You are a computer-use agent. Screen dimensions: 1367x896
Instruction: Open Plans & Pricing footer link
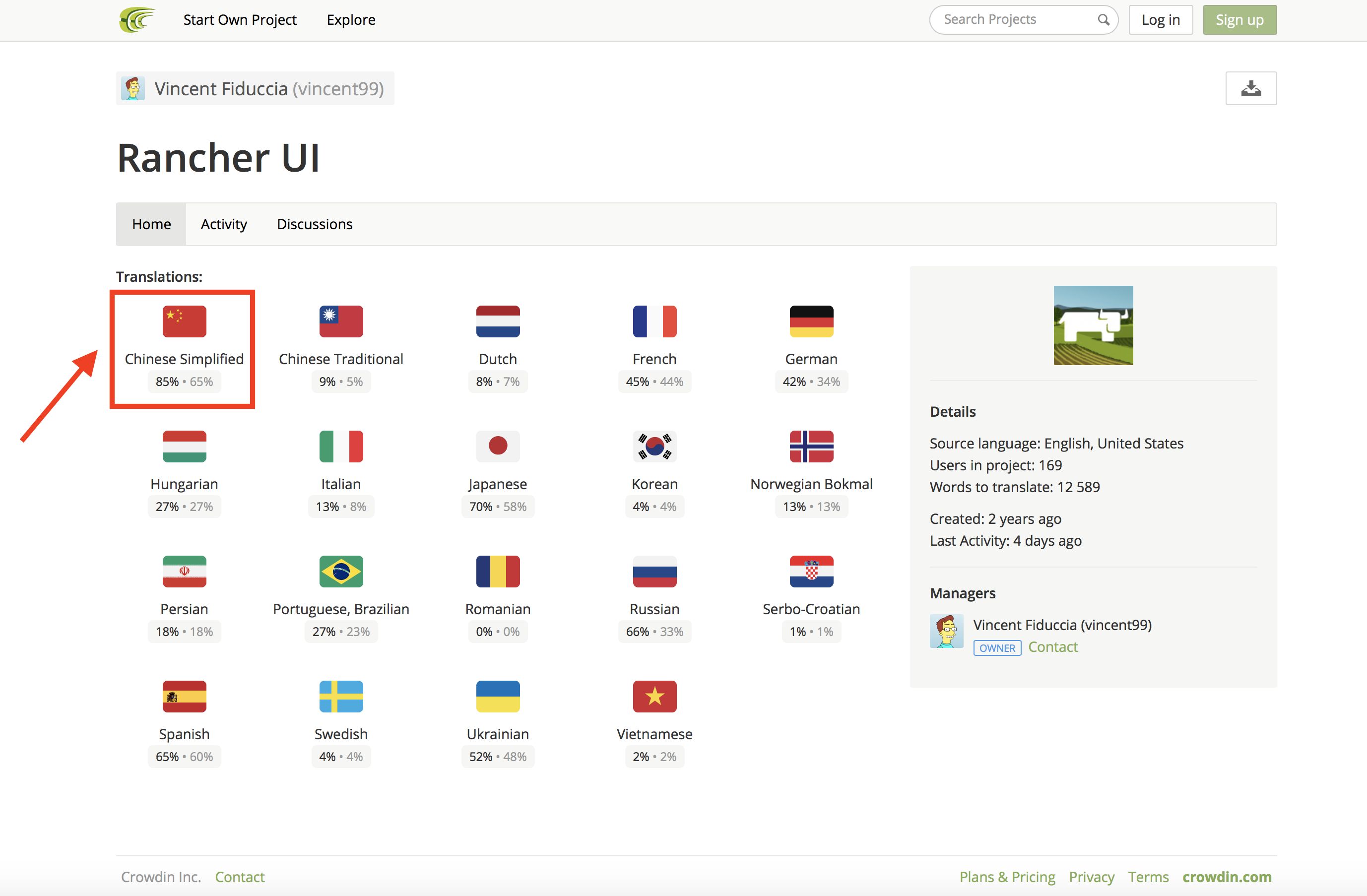pos(1007,877)
